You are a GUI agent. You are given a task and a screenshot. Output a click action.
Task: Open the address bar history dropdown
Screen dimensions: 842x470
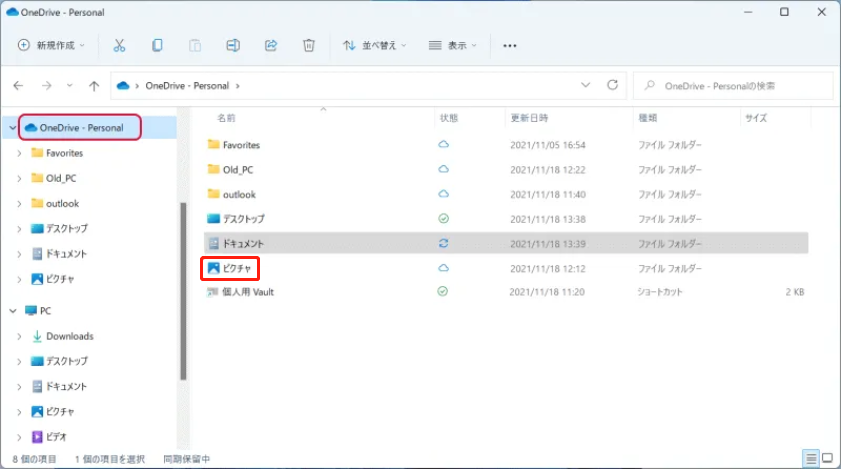(x=585, y=85)
